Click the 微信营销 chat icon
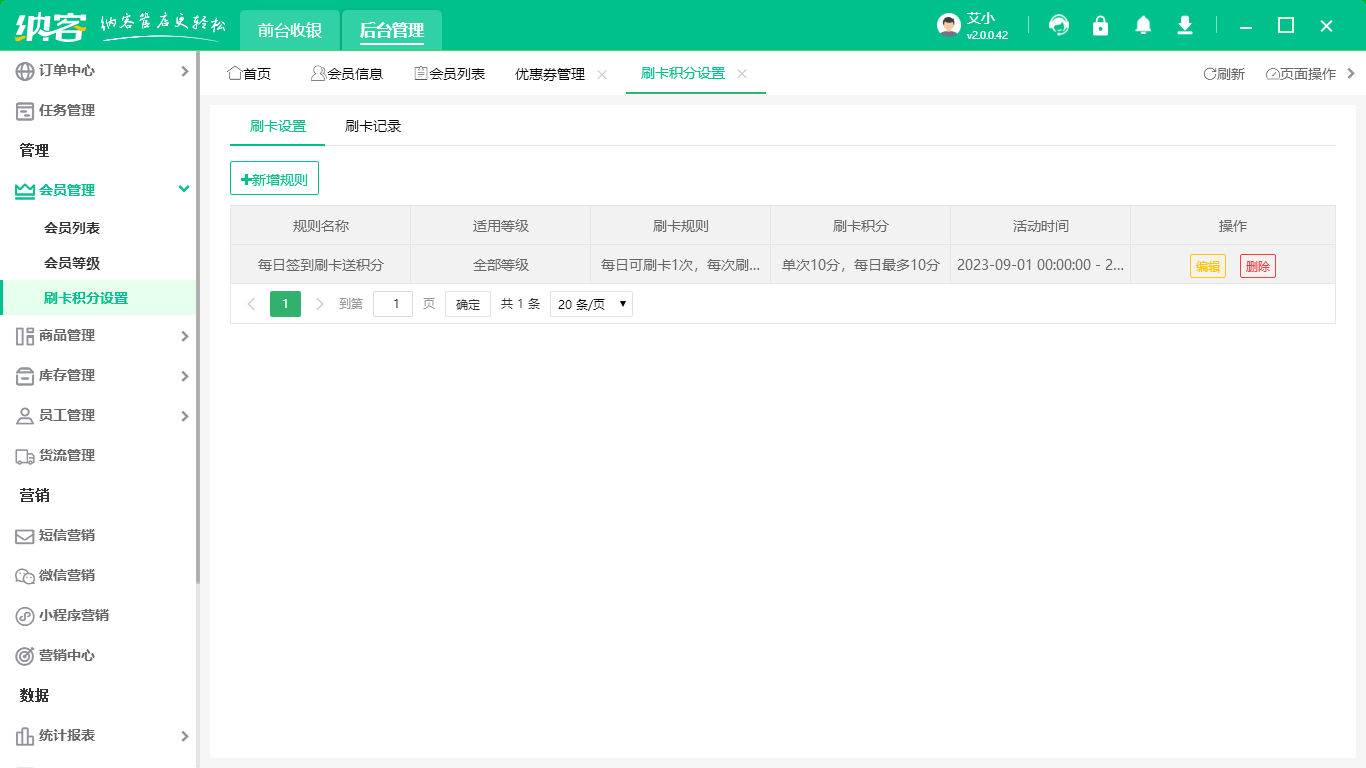The height and width of the screenshot is (768, 1366). [x=25, y=576]
